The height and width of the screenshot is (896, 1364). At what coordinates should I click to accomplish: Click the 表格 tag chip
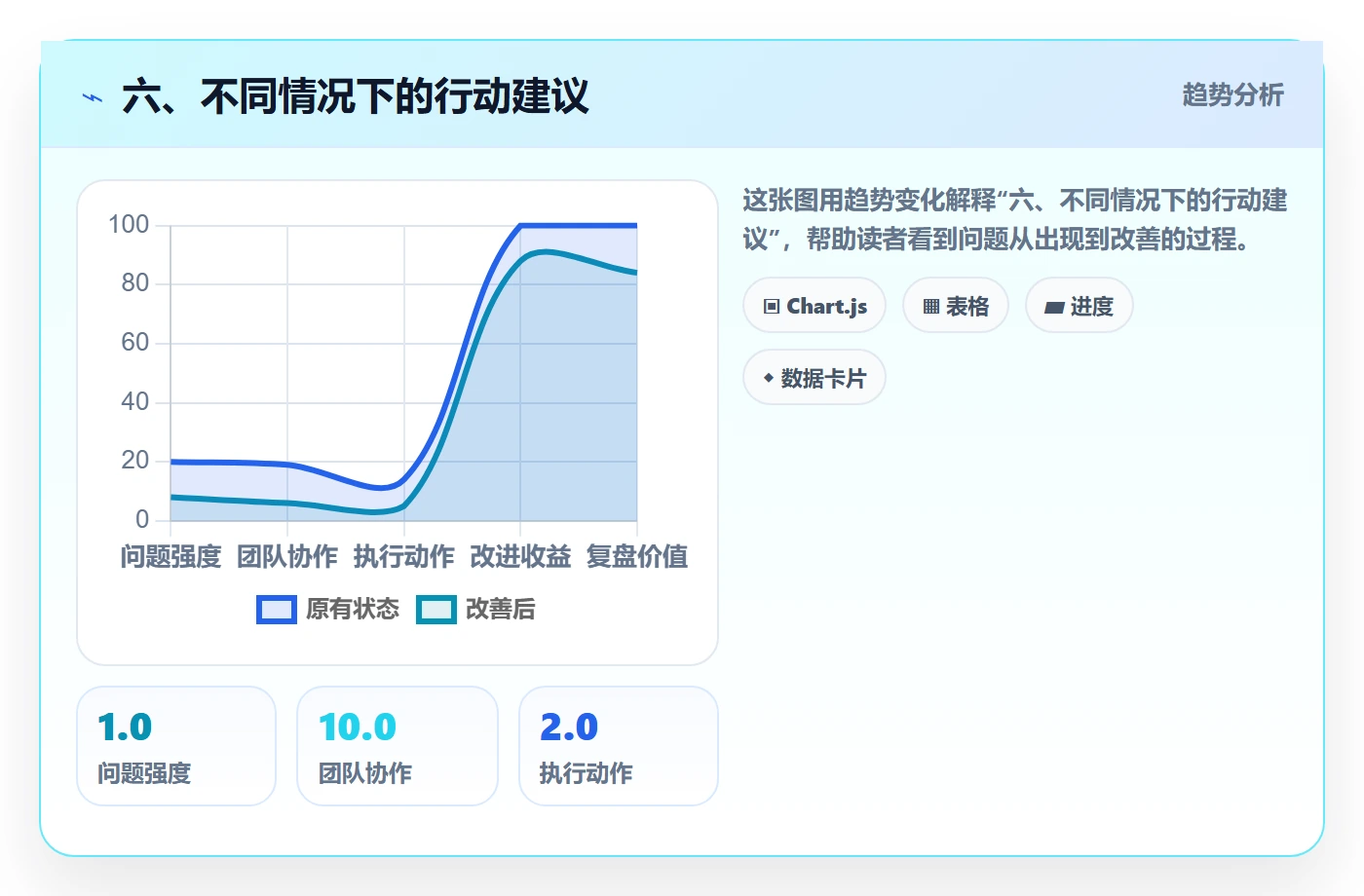[x=956, y=306]
